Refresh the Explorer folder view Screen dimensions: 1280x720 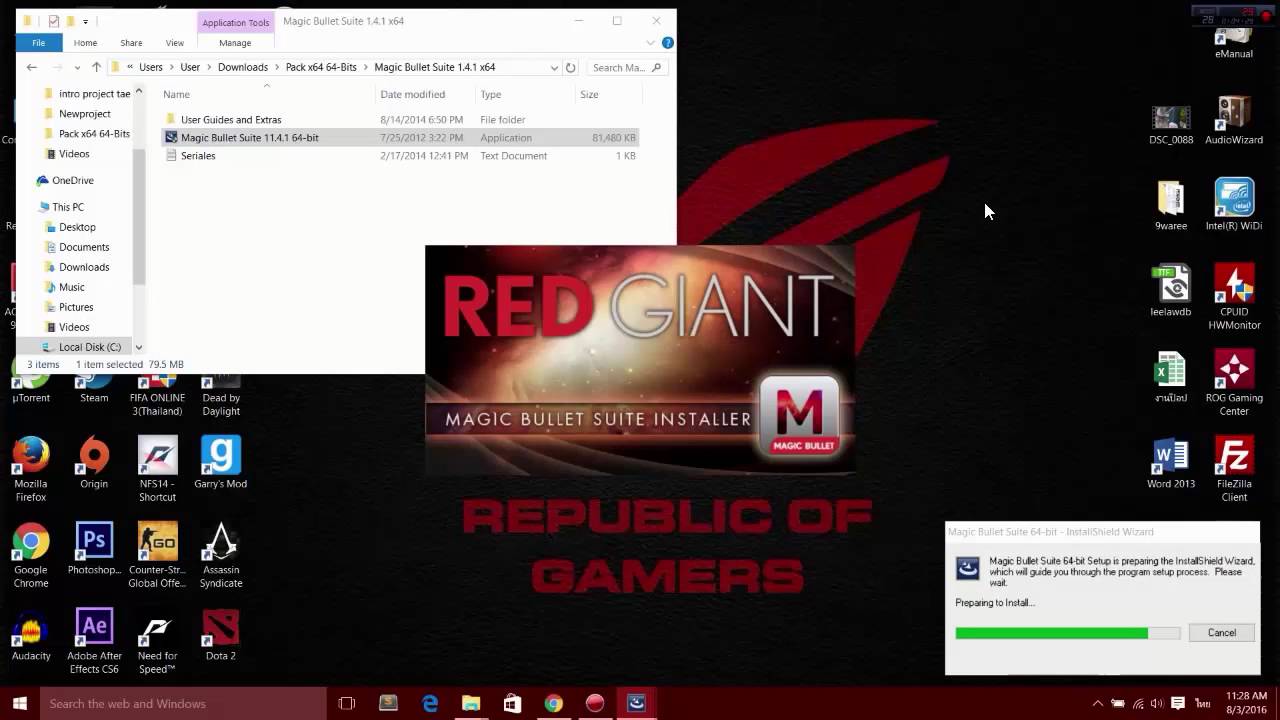pos(570,67)
